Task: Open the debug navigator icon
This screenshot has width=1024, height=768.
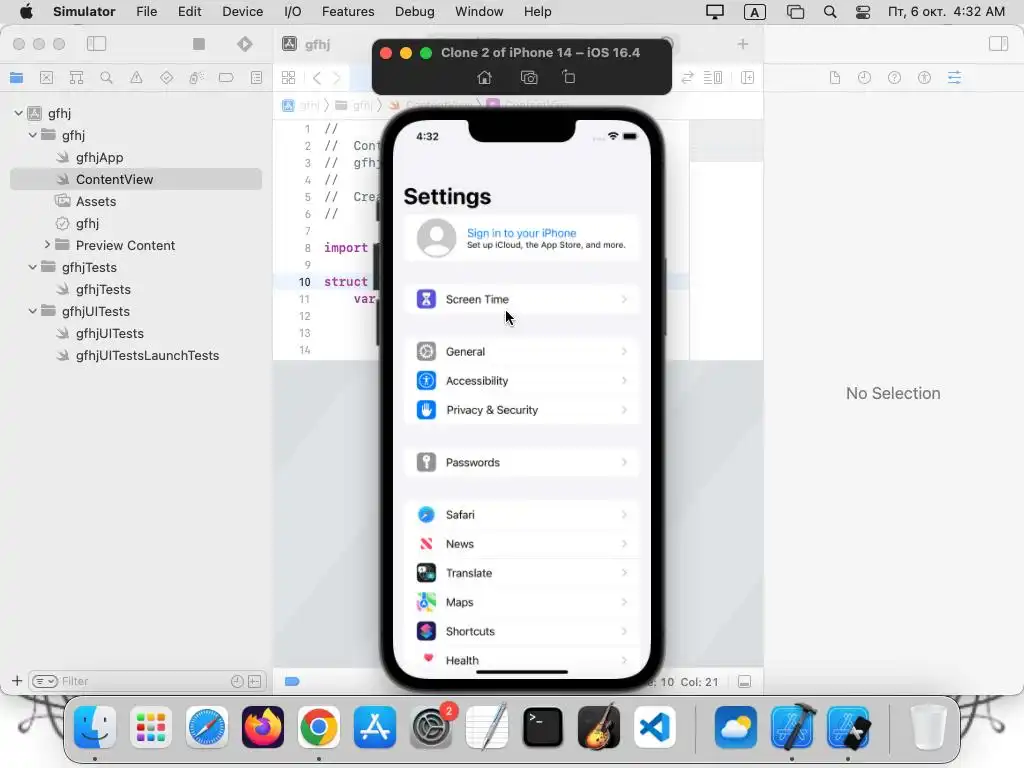Action: [196, 78]
